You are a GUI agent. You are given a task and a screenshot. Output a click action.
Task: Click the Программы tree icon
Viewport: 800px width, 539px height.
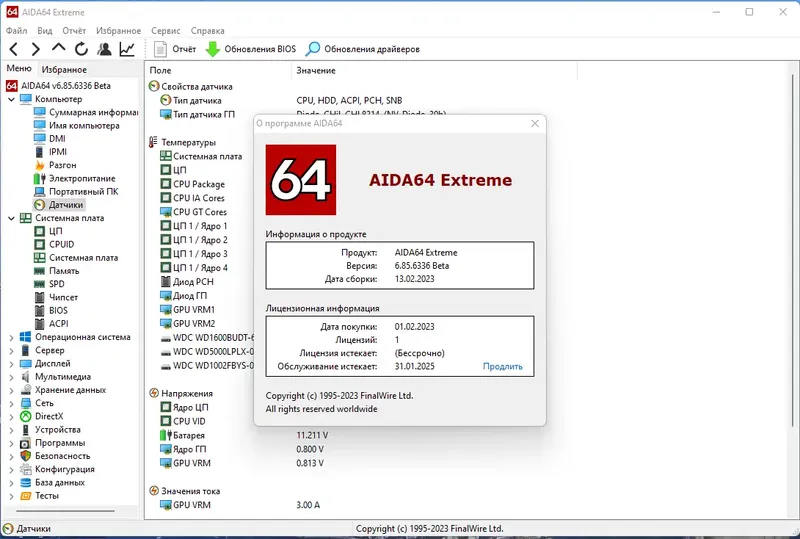click(x=26, y=443)
